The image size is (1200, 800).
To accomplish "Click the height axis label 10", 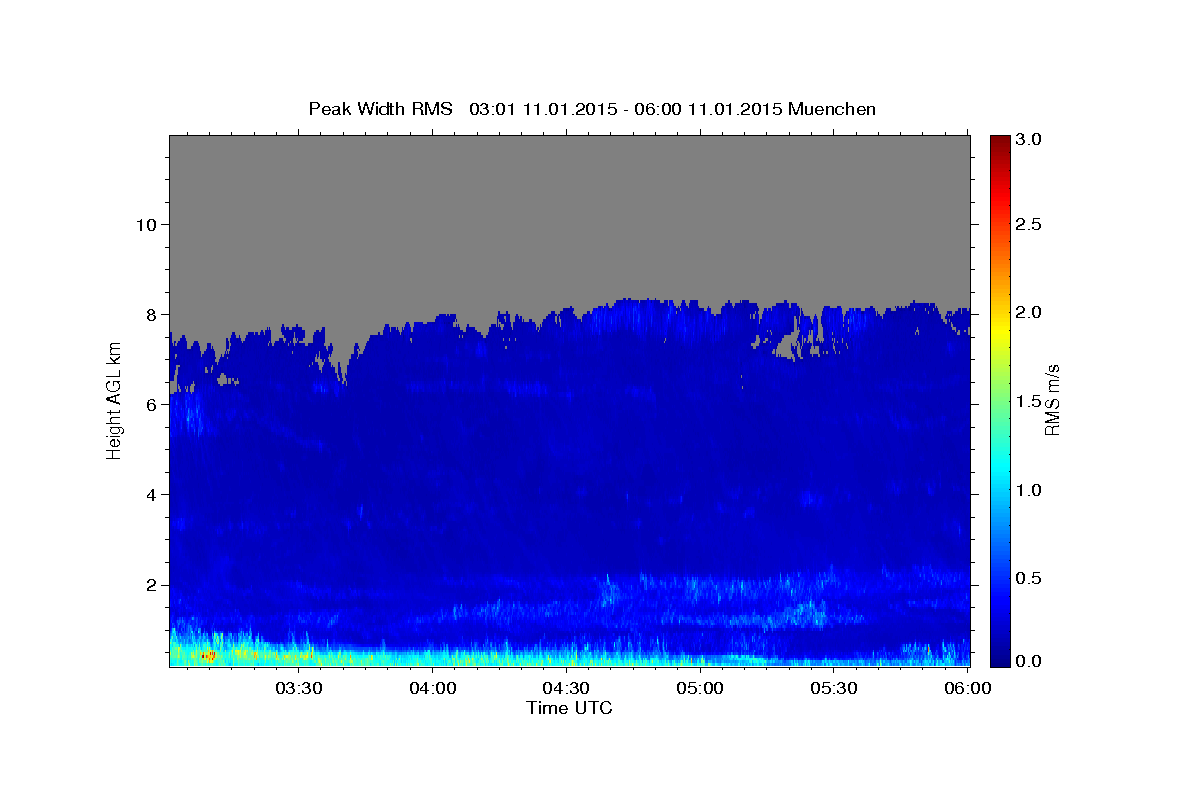I will point(145,224).
